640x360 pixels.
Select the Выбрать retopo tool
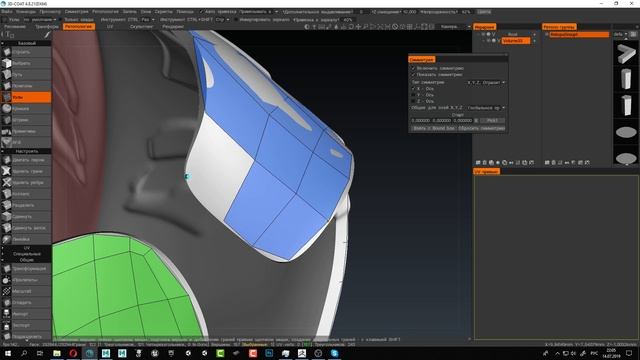[26, 63]
